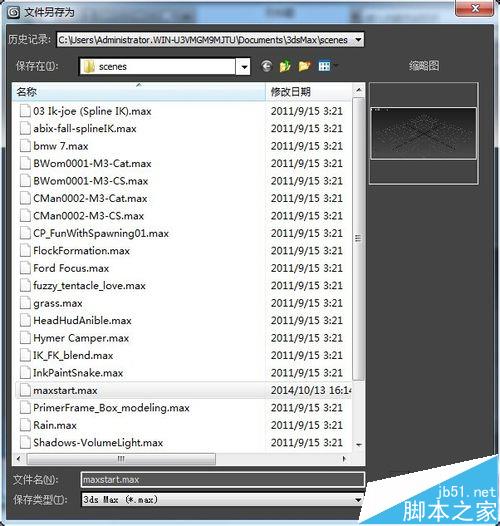Select PrimerFrame_Box_modeling.max file
Screen dimensions: 500x526
[x=111, y=408]
